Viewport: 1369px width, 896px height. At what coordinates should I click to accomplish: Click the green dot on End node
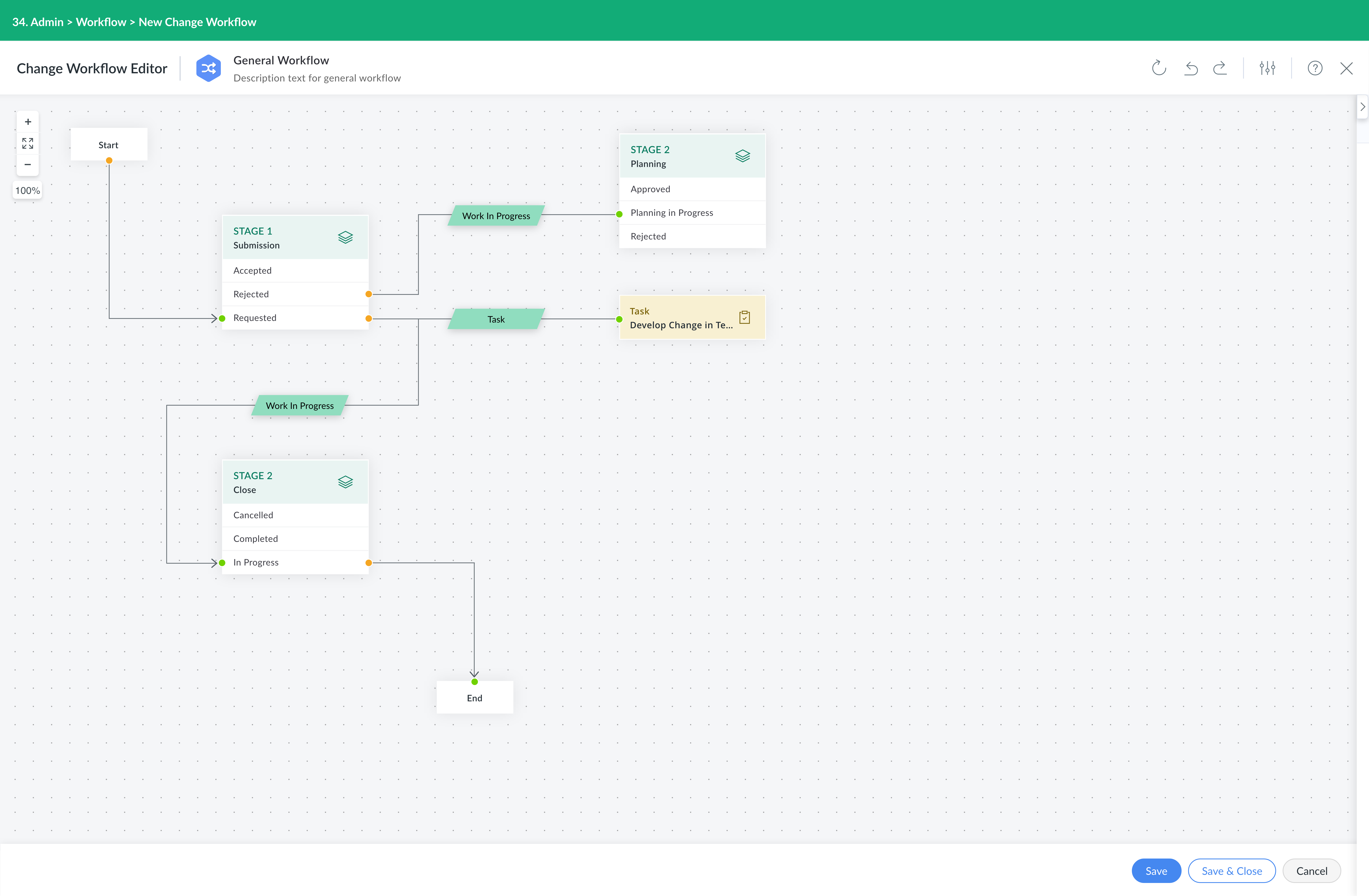pos(474,682)
